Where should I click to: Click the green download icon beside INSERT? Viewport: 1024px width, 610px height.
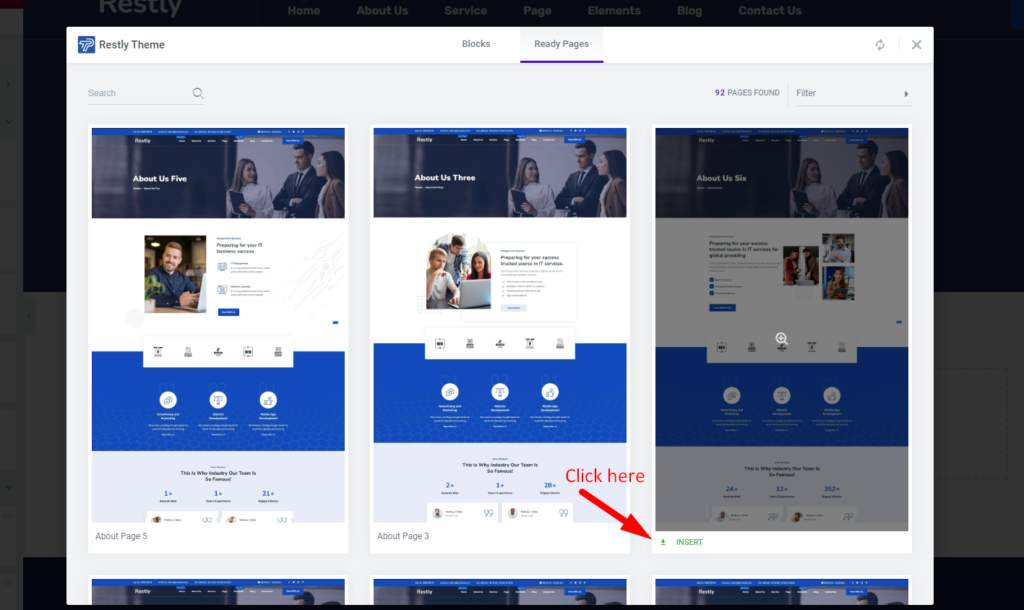point(662,542)
